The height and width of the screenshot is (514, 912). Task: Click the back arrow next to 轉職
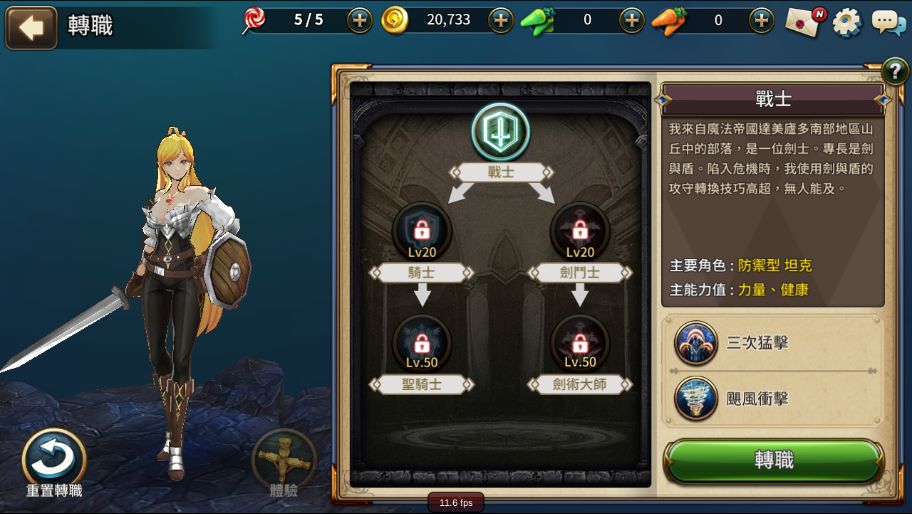click(x=31, y=27)
